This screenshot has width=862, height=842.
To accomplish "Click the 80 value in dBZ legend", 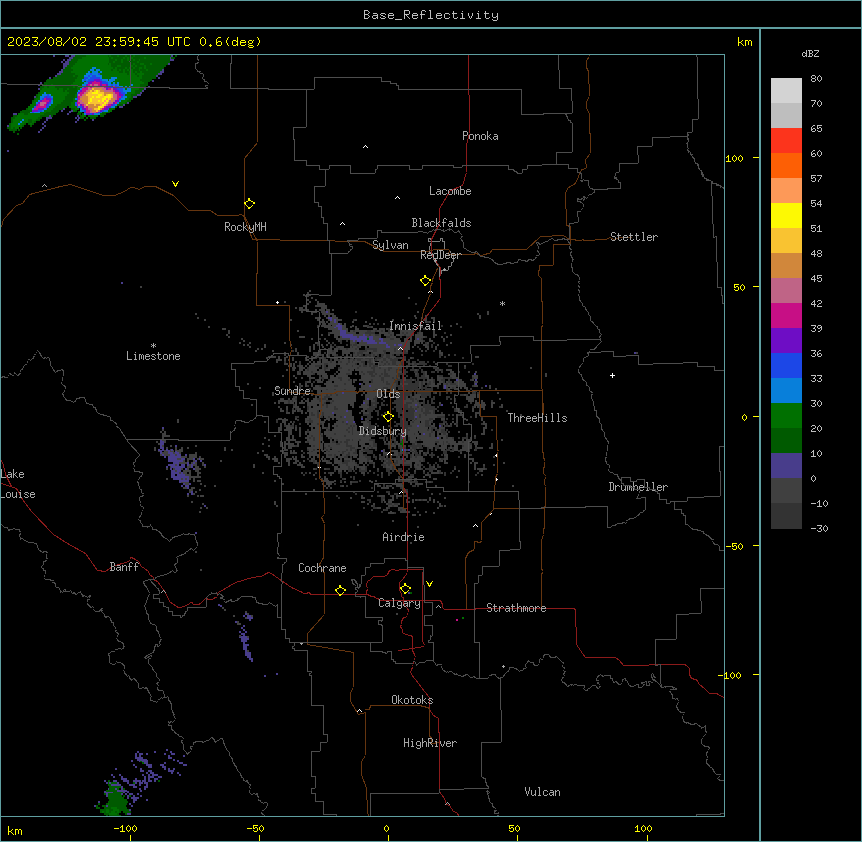I will coord(816,79).
